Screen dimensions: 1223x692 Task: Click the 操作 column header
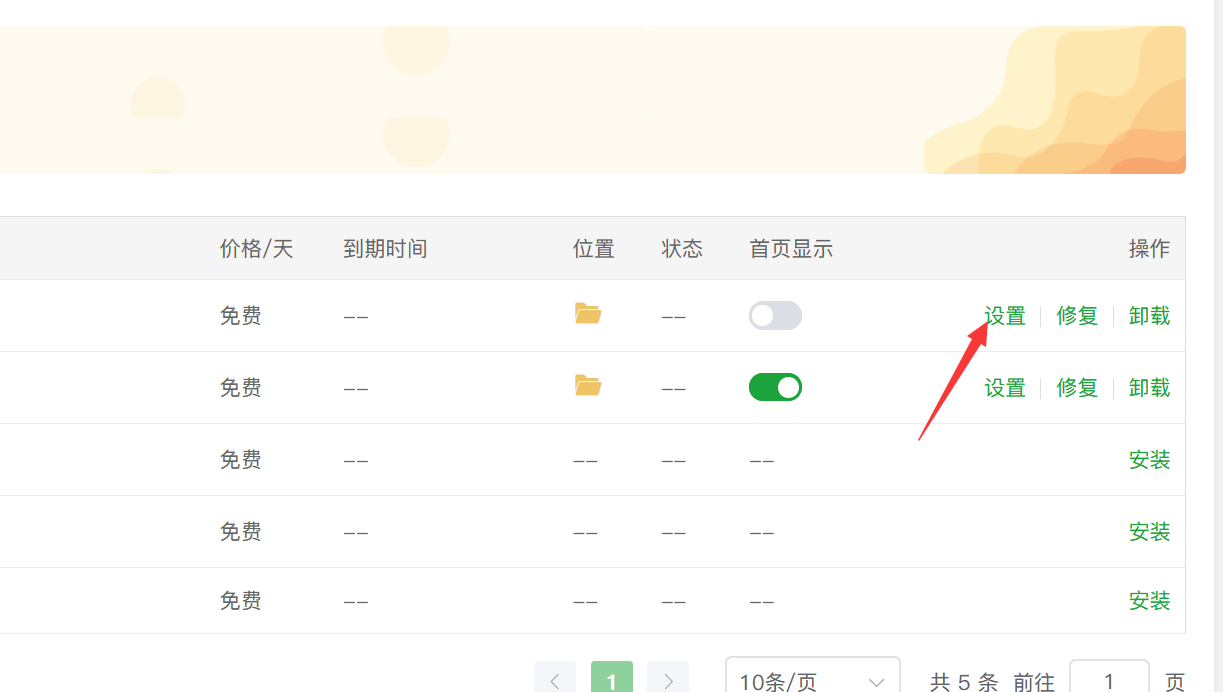1149,249
